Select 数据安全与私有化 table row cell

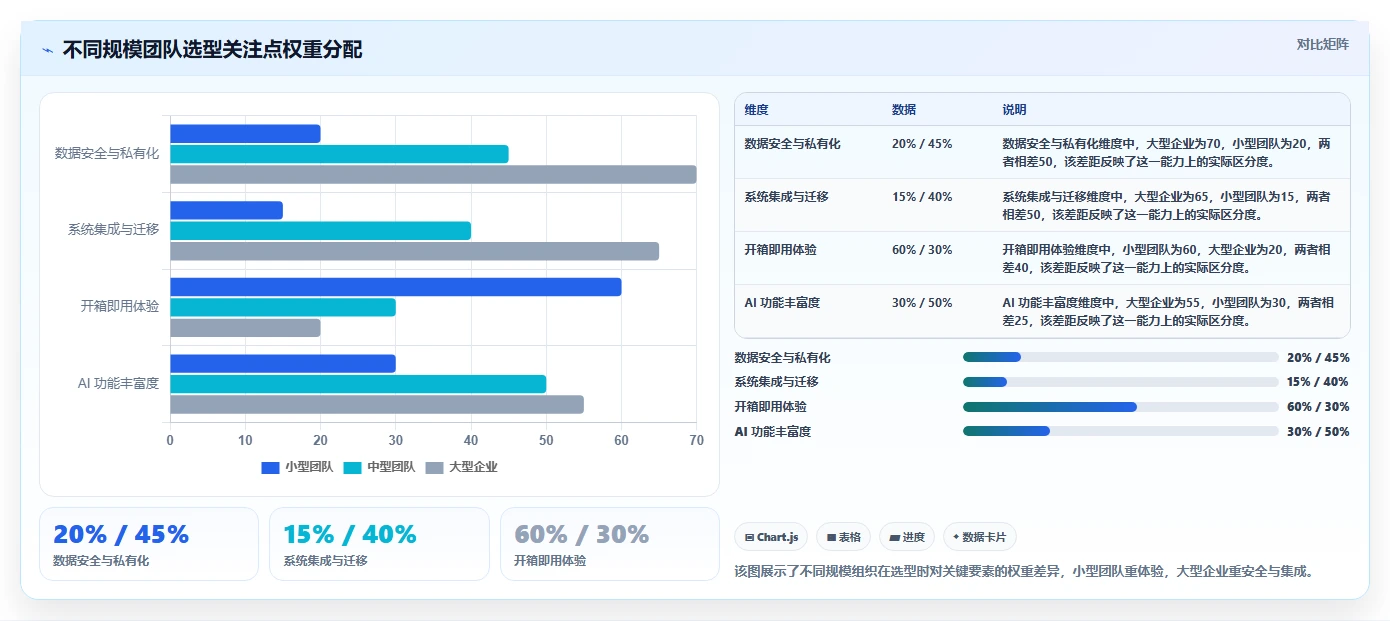(x=793, y=144)
